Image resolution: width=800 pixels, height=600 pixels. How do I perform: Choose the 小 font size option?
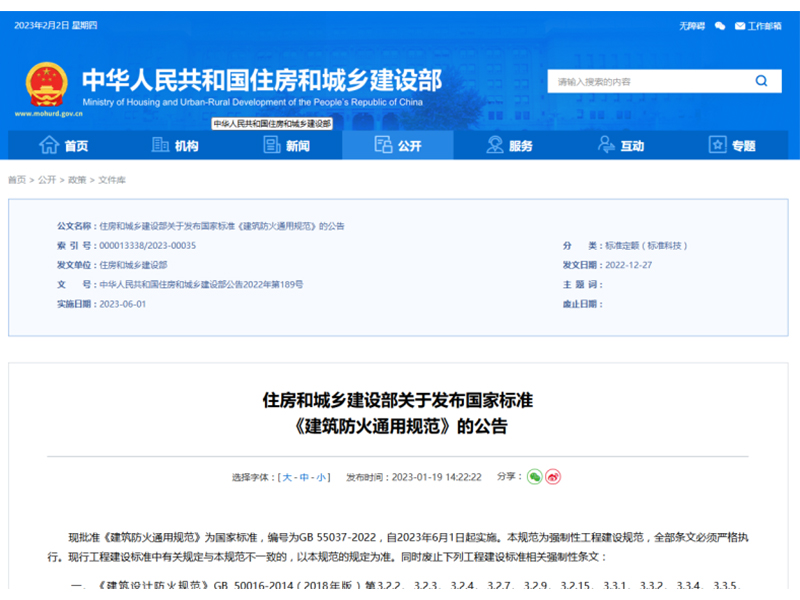tap(321, 478)
